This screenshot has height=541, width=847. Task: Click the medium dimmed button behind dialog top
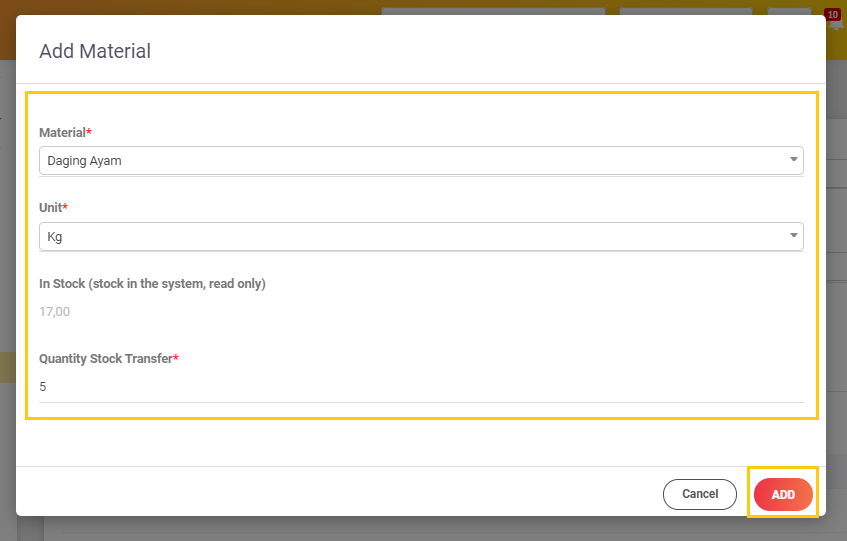pos(685,11)
